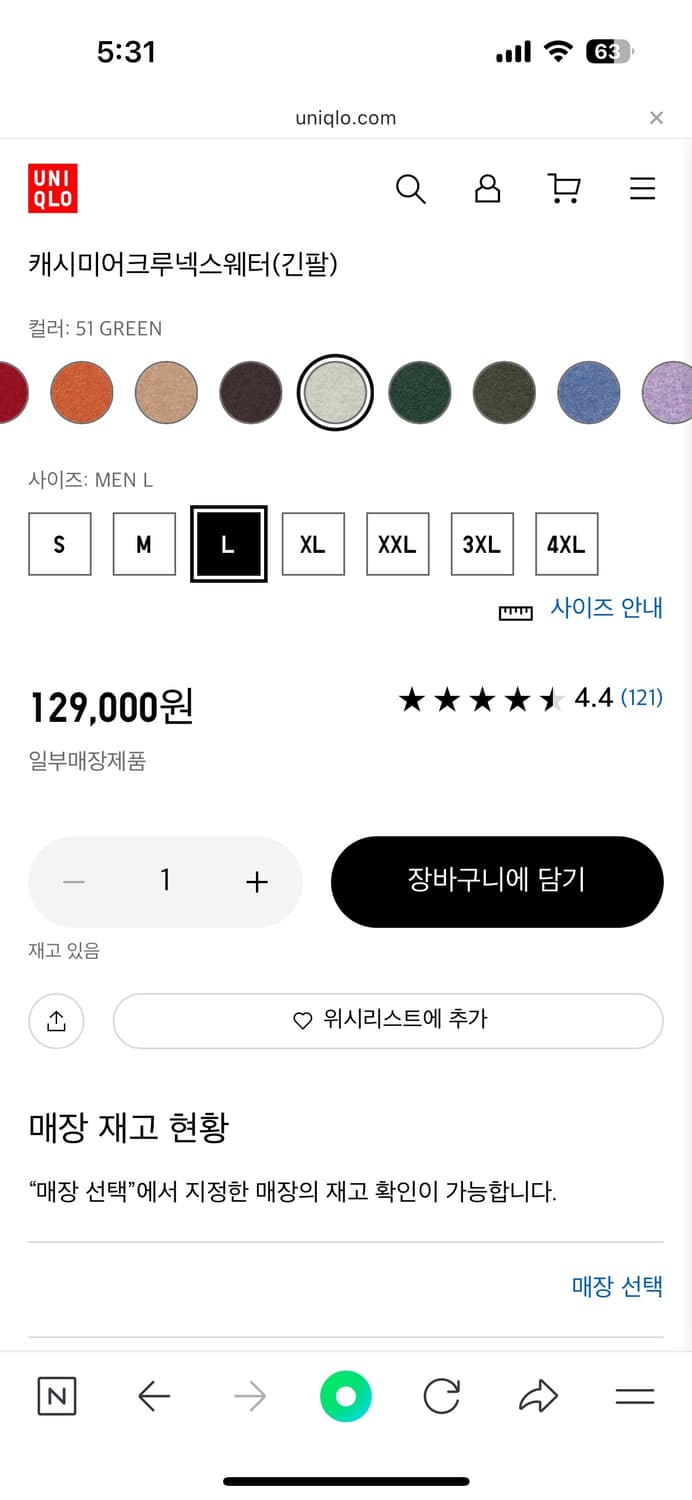Open the account profile icon
Screen dimensions: 692x1500
click(x=487, y=189)
